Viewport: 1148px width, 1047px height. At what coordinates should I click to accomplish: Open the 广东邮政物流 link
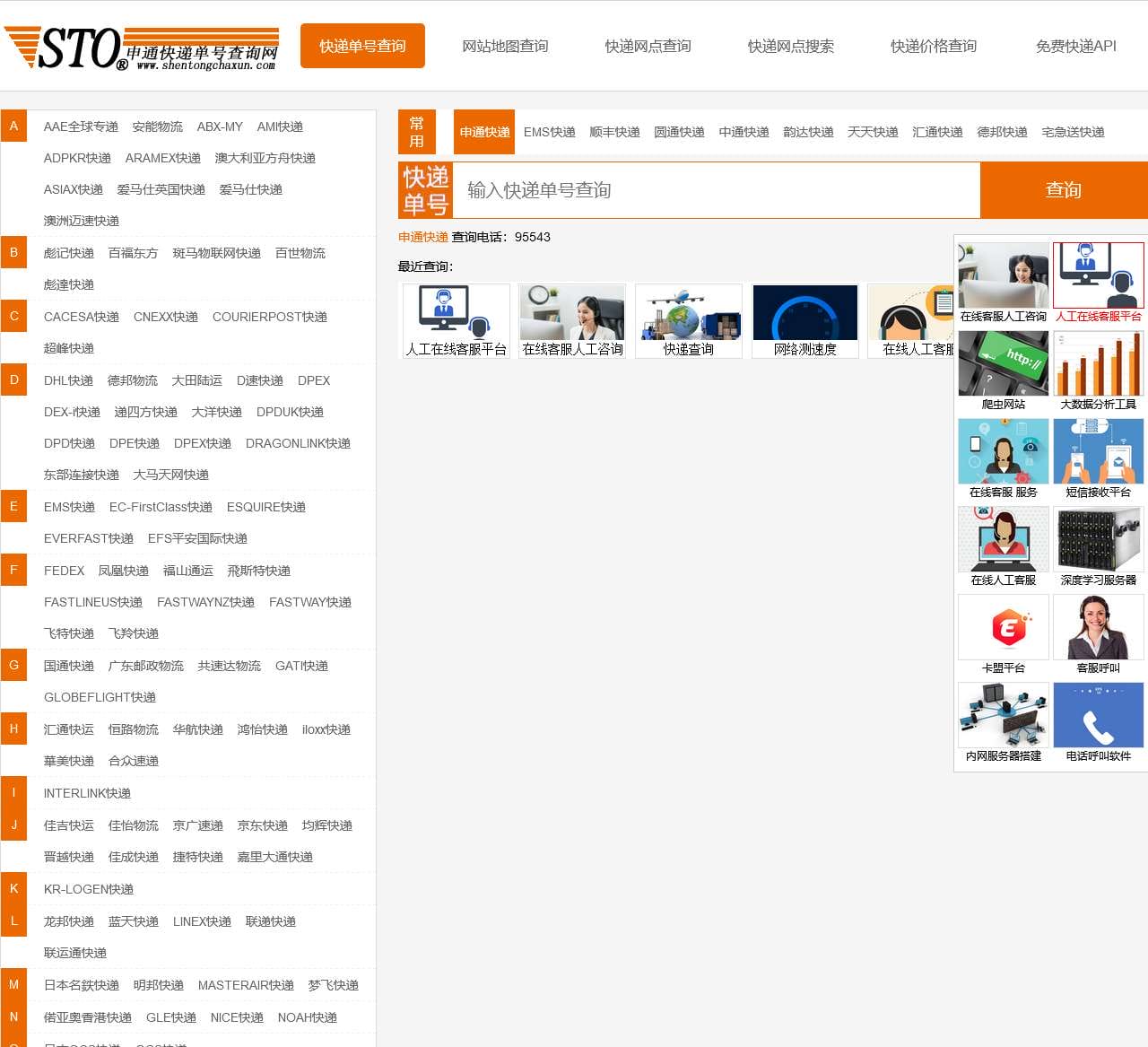[x=146, y=666]
